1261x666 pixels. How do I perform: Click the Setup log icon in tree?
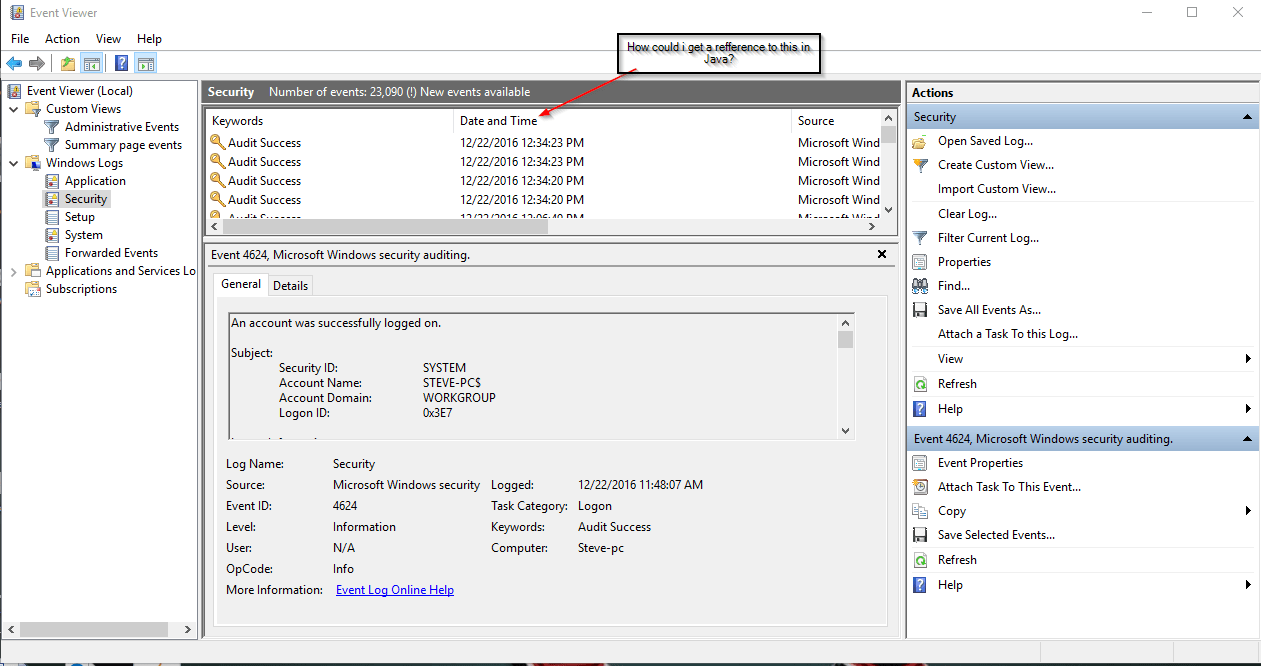[52, 217]
